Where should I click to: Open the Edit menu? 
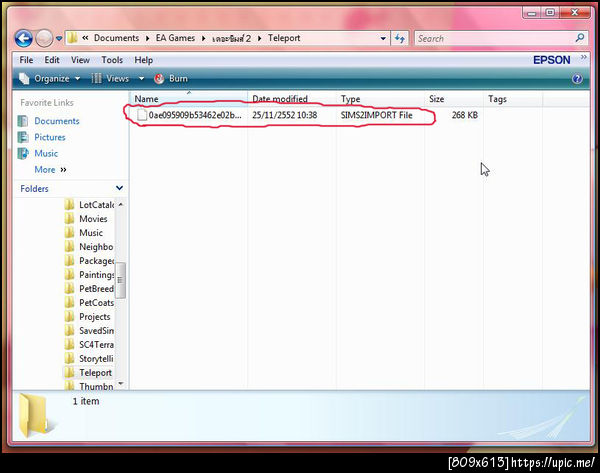click(52, 60)
